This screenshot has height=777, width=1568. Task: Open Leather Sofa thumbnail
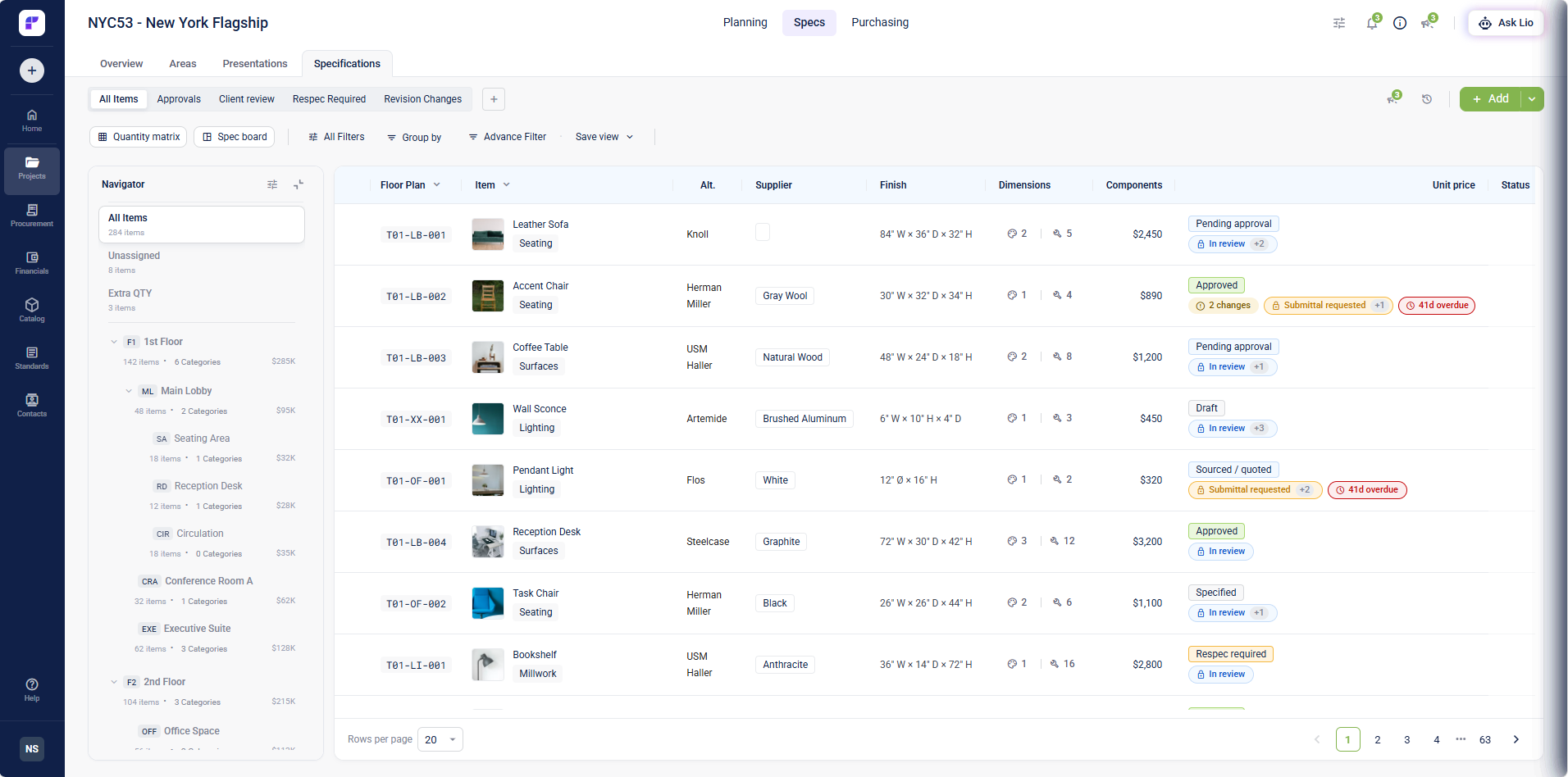tap(488, 234)
